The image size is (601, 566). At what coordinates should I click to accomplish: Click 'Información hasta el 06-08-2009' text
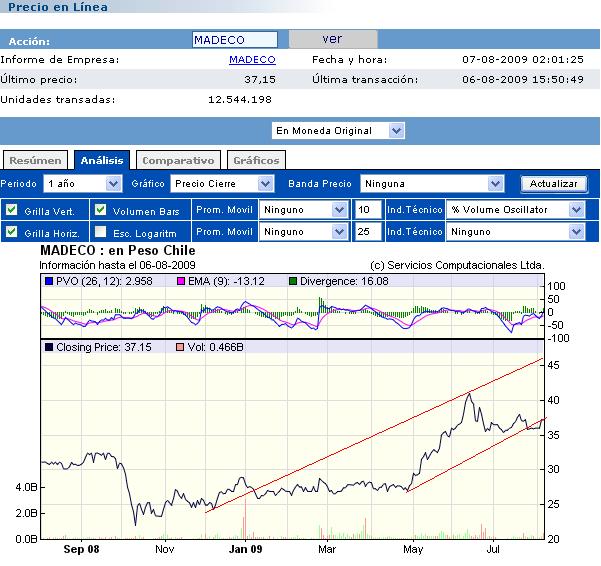tap(117, 265)
